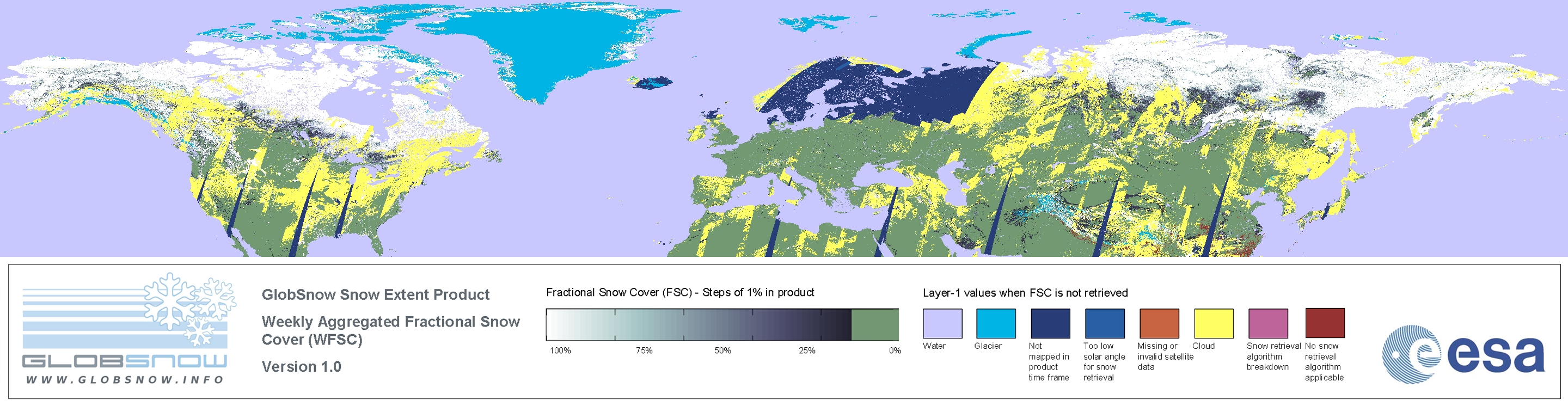This screenshot has height=406, width=1568.
Task: Click 'Missing or invalid satellite data' label
Action: pyautogui.click(x=1165, y=356)
